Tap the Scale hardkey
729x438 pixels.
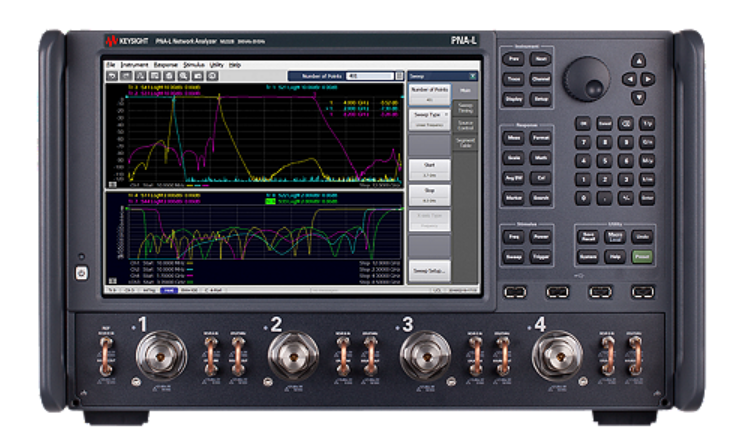pos(513,158)
